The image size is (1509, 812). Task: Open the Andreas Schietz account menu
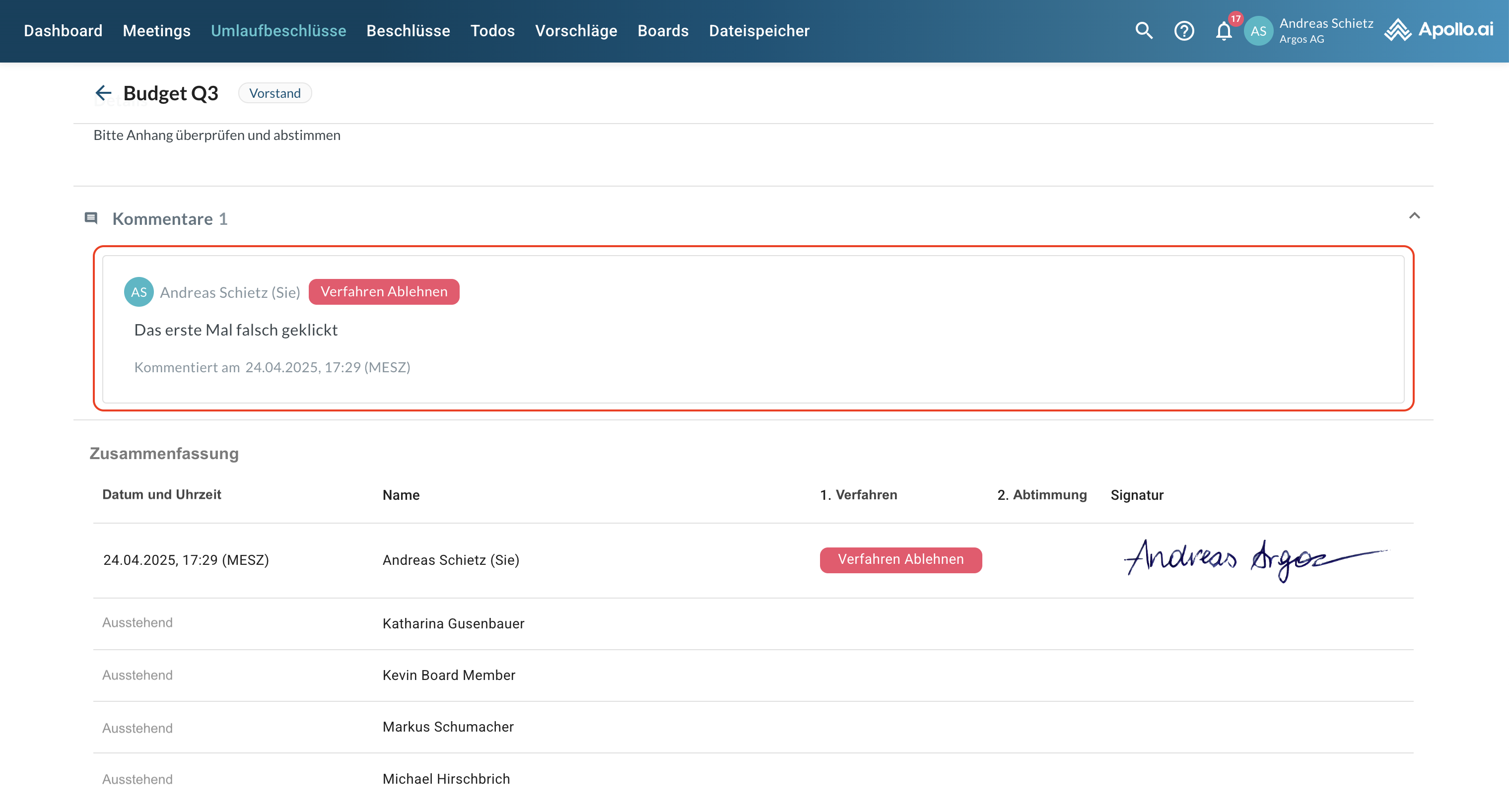(x=1326, y=30)
